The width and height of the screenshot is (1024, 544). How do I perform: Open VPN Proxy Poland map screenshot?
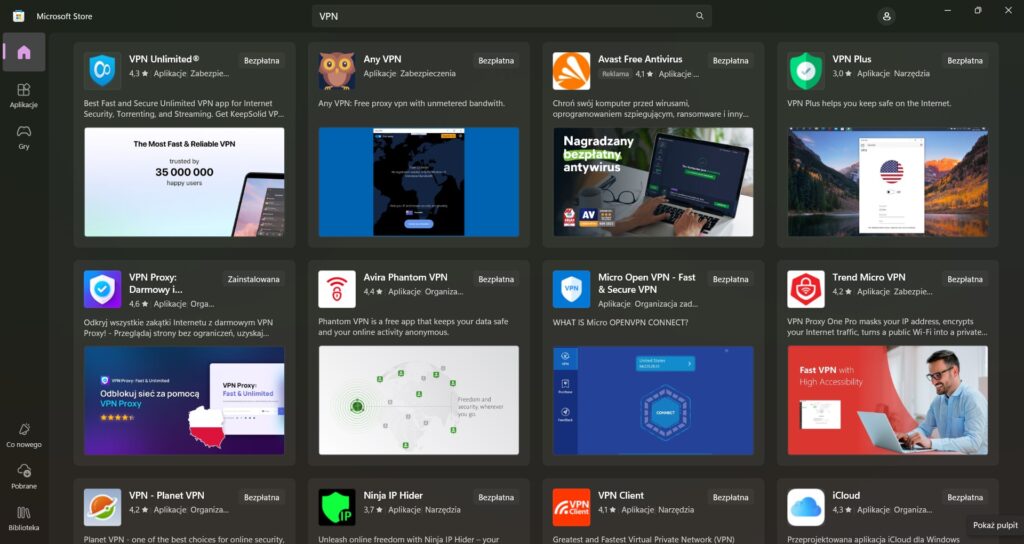pyautogui.click(x=184, y=400)
